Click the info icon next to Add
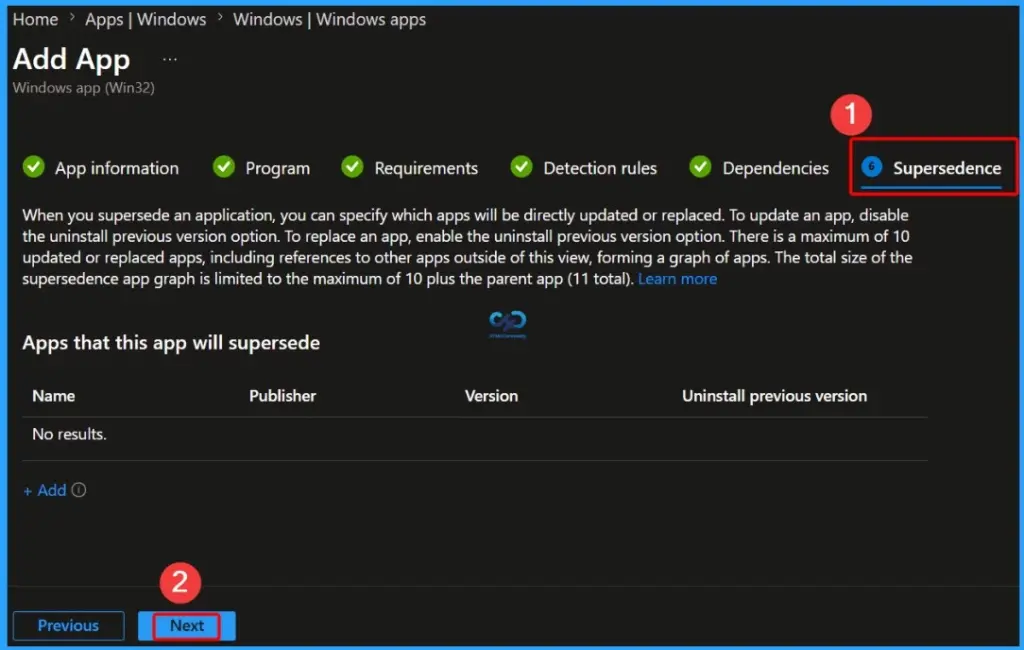Screen dimensions: 1024x650 [79, 489]
